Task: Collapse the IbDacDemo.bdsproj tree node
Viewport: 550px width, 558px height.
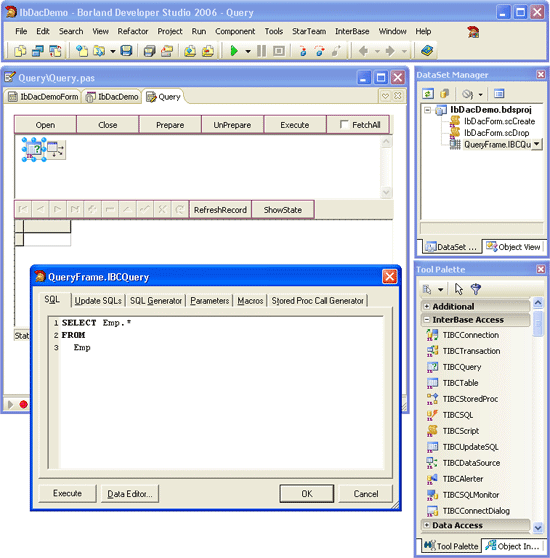Action: 428,110
